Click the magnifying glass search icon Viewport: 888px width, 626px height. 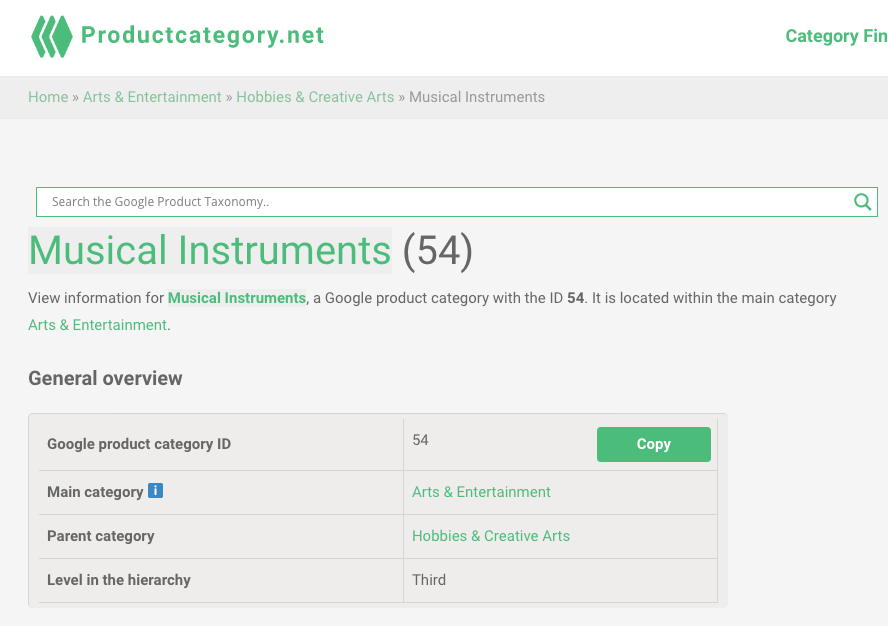[862, 202]
